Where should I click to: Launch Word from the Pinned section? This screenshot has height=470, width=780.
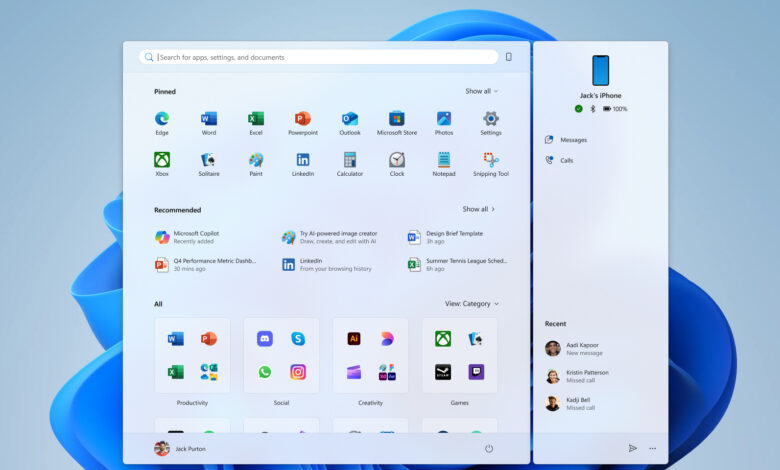point(209,122)
